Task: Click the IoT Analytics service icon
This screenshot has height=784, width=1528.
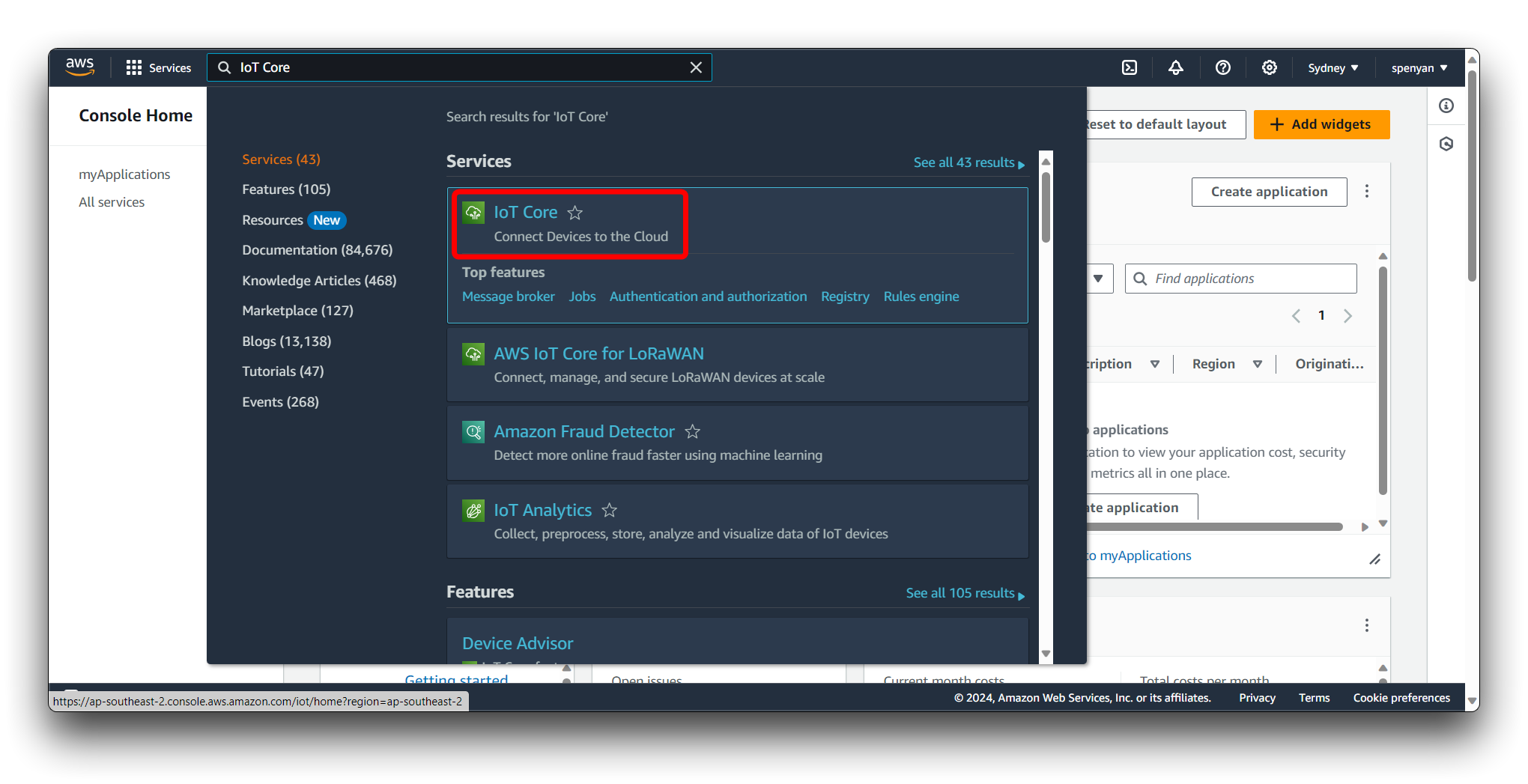Action: pos(473,511)
